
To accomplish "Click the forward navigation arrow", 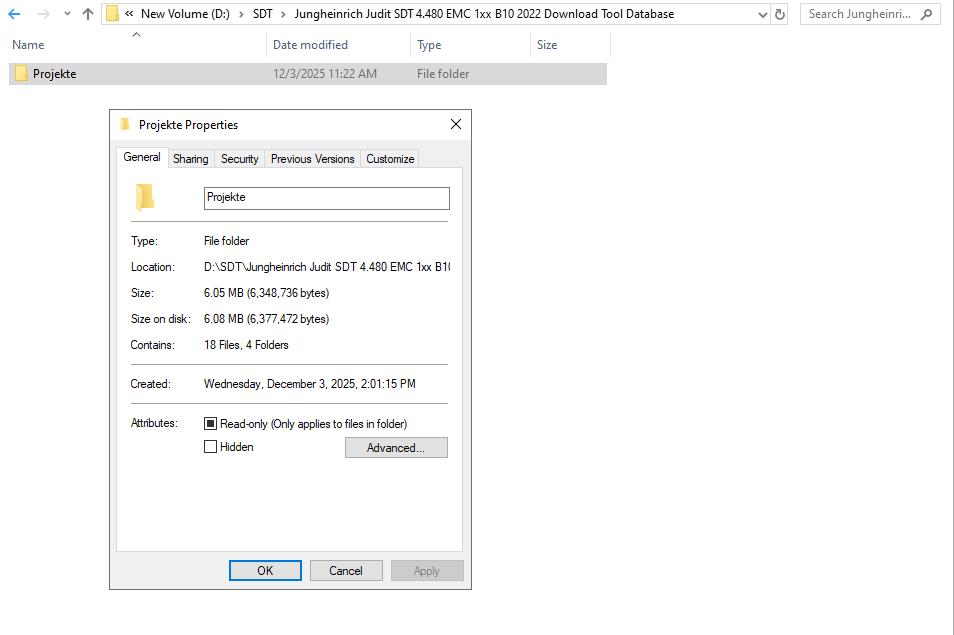I will [x=43, y=14].
